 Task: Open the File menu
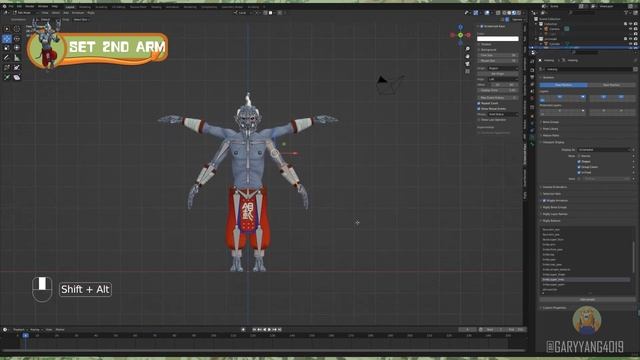pos(11,7)
